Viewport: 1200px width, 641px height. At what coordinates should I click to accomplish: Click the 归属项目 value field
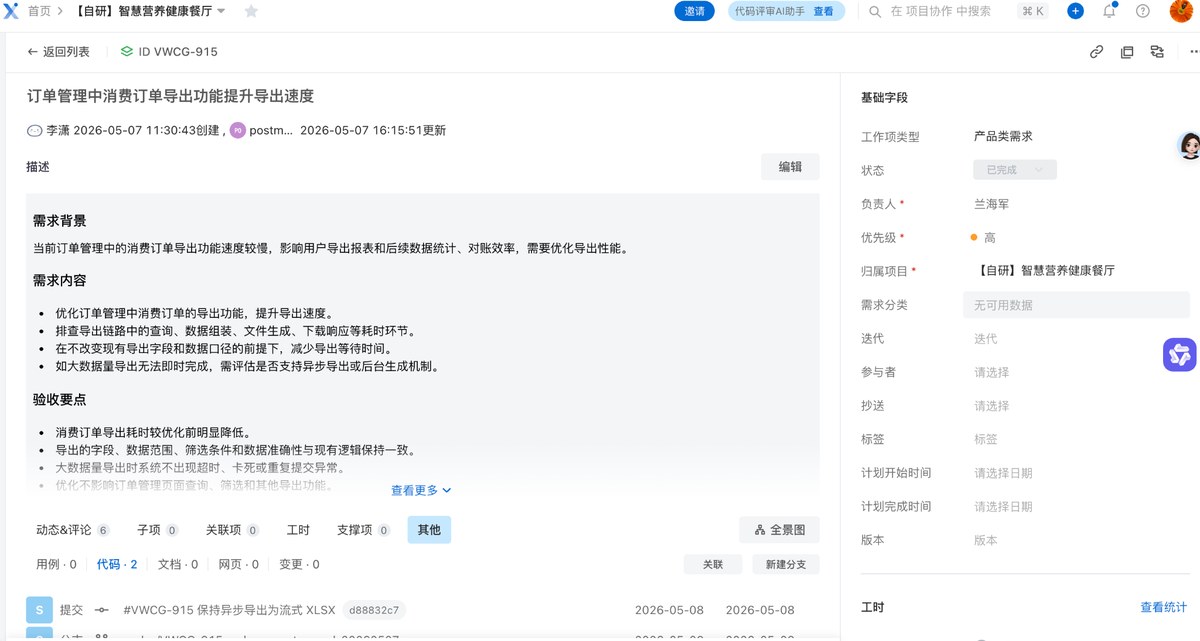[x=1044, y=271]
